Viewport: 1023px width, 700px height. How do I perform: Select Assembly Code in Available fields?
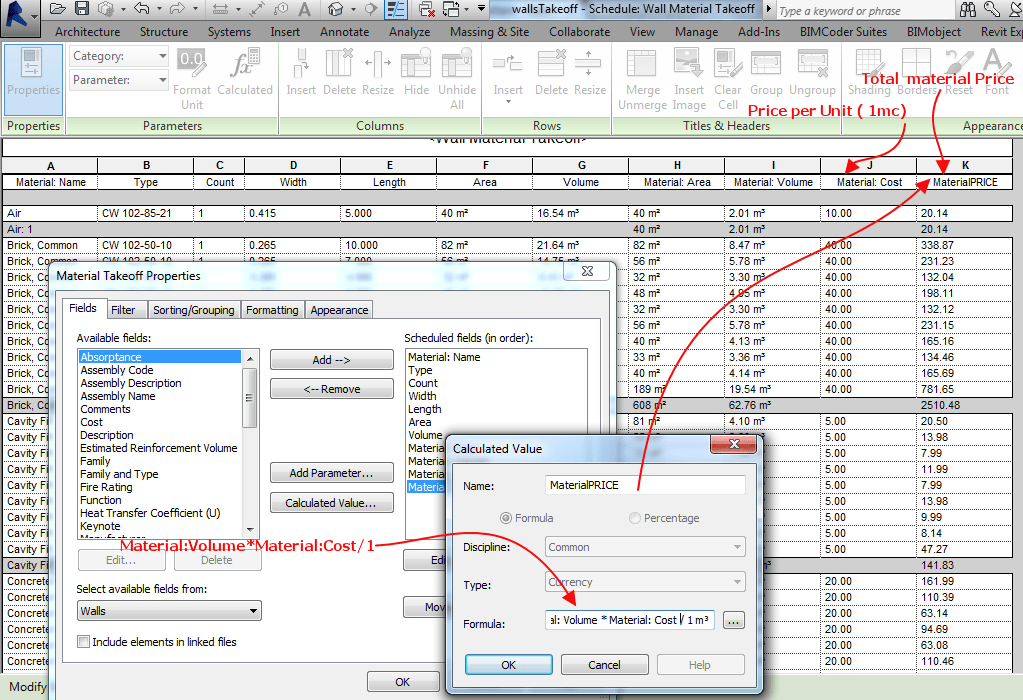(117, 371)
